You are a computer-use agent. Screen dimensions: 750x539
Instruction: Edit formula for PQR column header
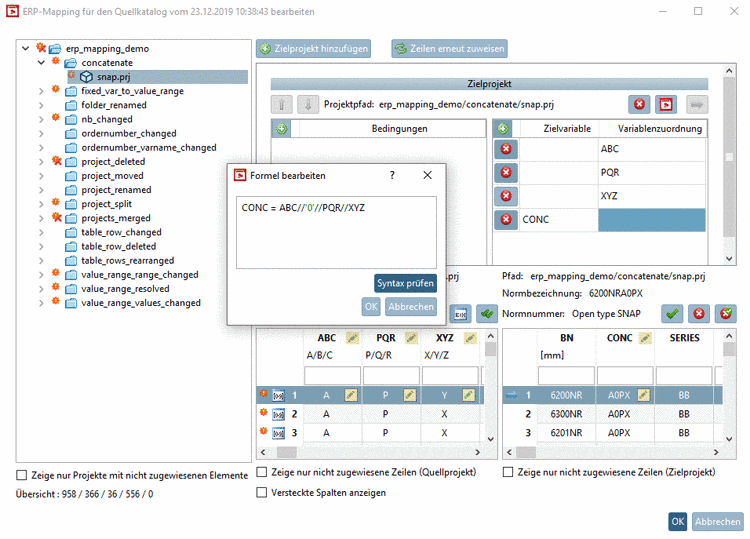[x=411, y=338]
